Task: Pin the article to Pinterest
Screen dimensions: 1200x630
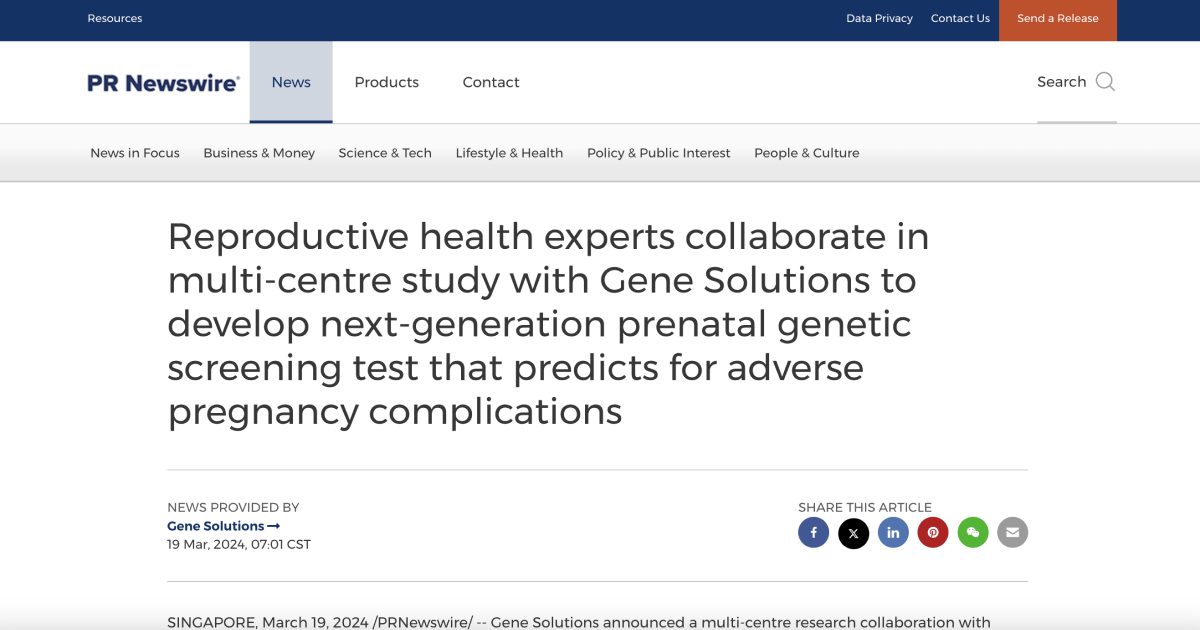Action: click(x=933, y=532)
